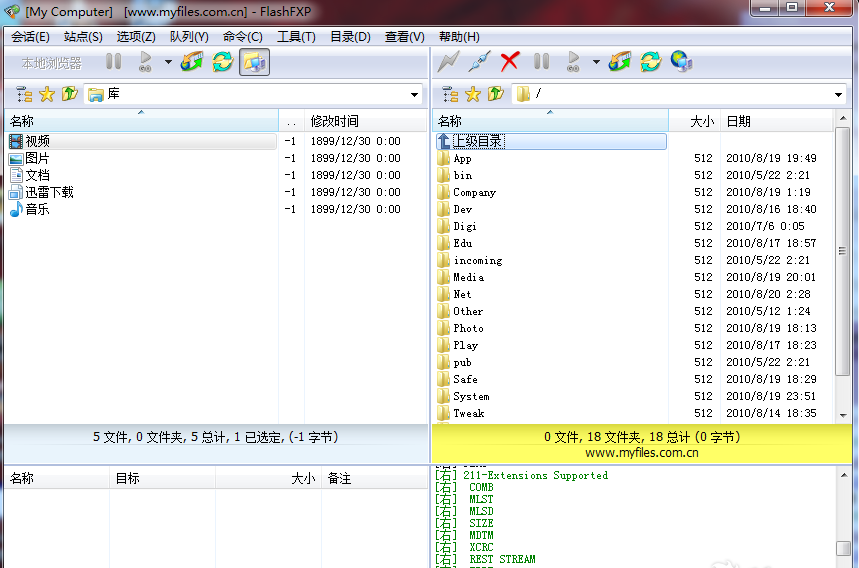Click the connect lightning icon in right pane
The image size is (859, 568).
[448, 61]
